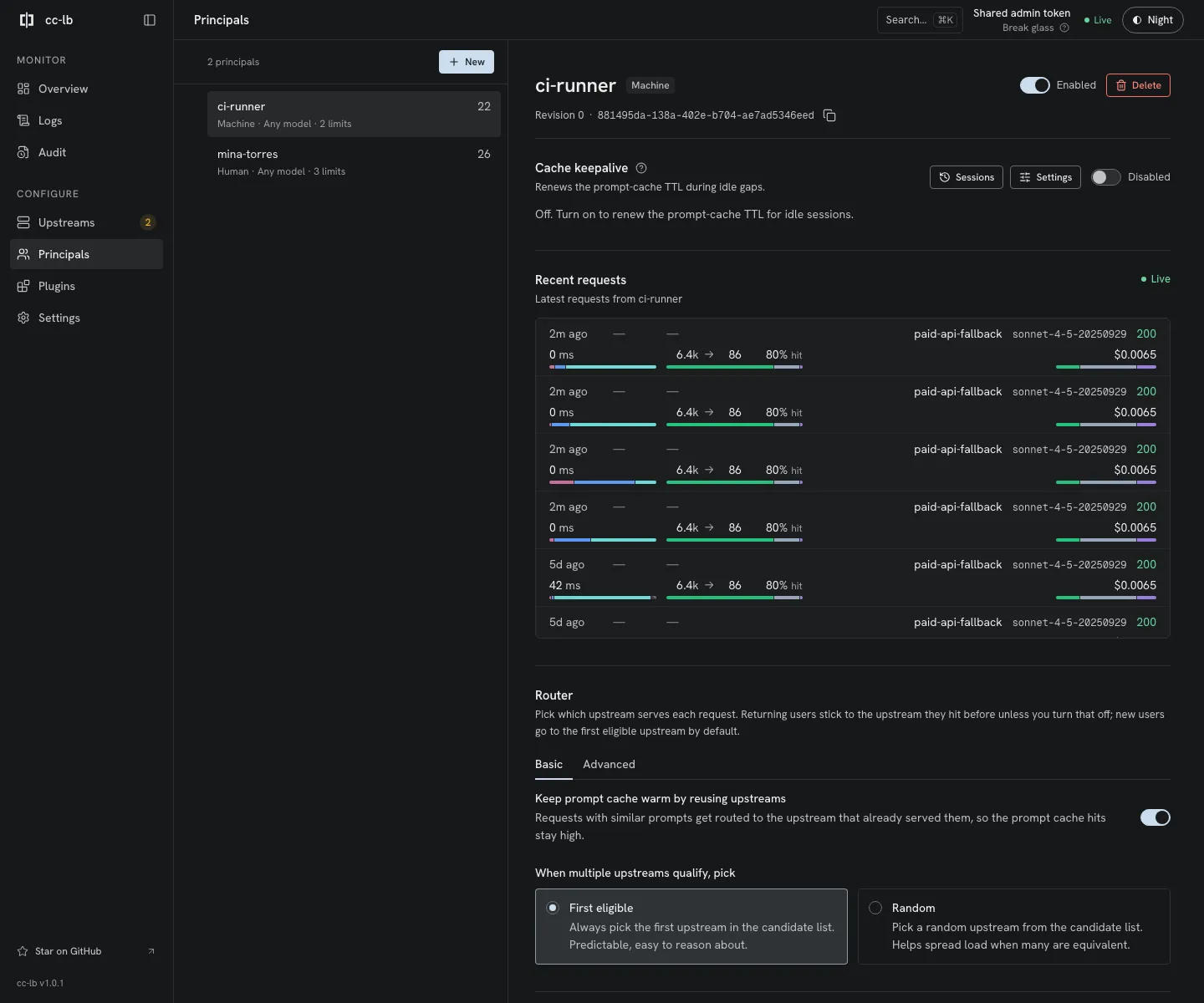Screen dimensions: 1204x1003
Task: Select the Random upstream option
Action: (1014, 926)
